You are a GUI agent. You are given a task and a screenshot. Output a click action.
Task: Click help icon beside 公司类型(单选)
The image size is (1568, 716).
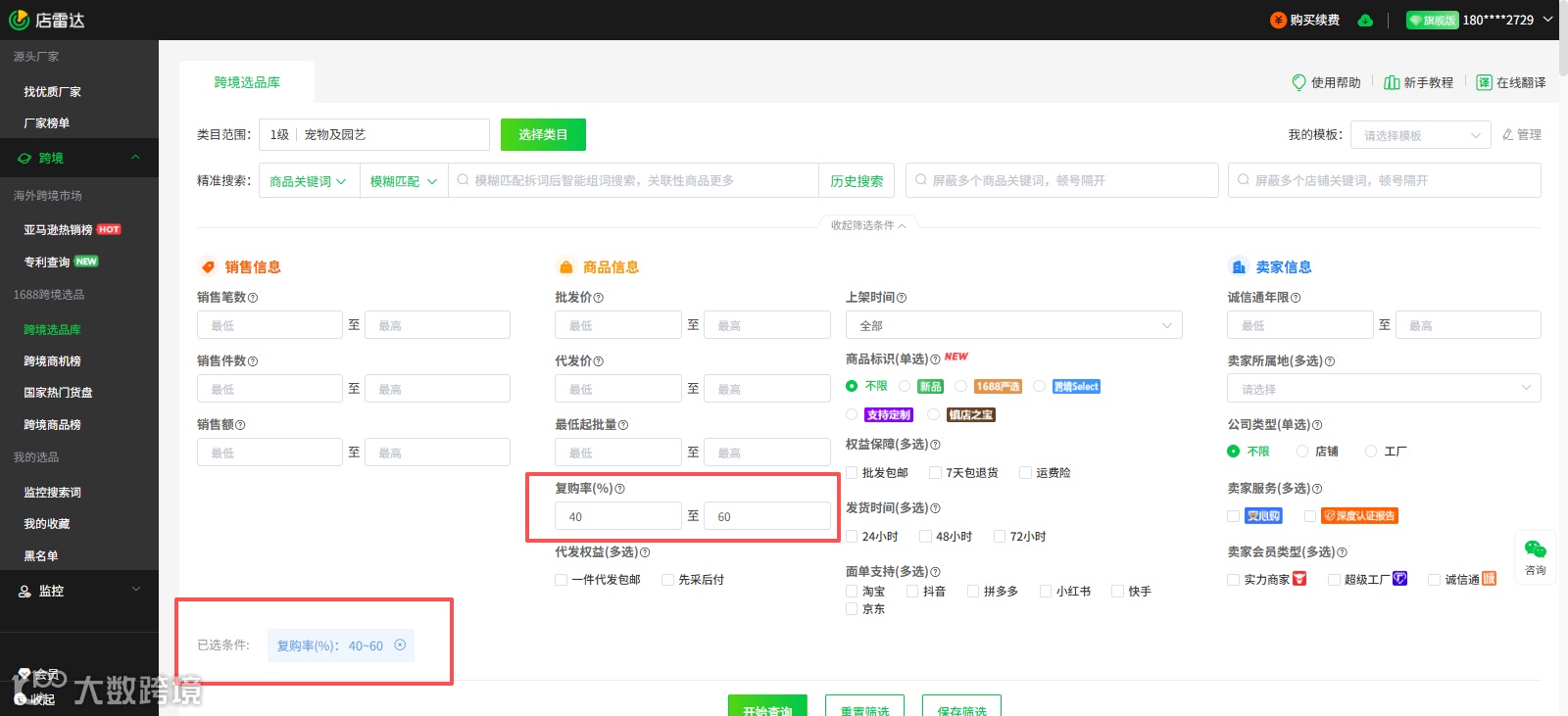pyautogui.click(x=1317, y=425)
